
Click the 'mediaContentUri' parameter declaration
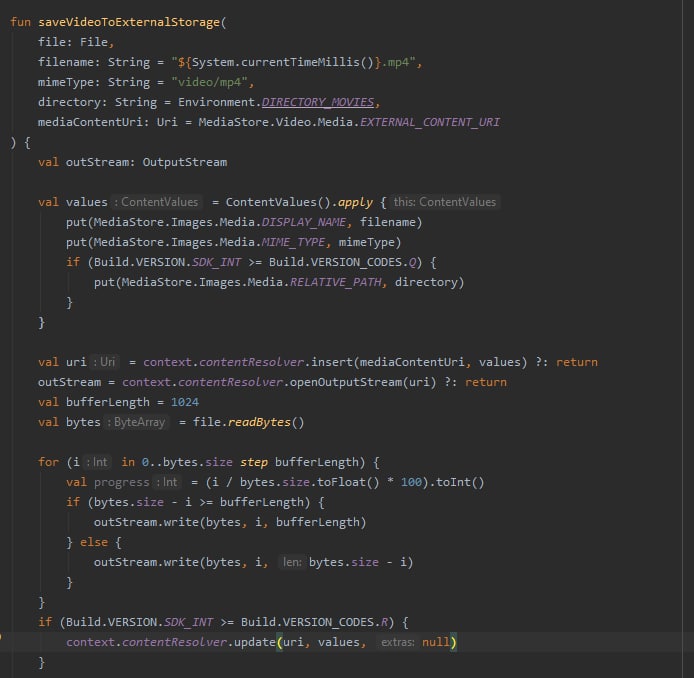(90, 122)
